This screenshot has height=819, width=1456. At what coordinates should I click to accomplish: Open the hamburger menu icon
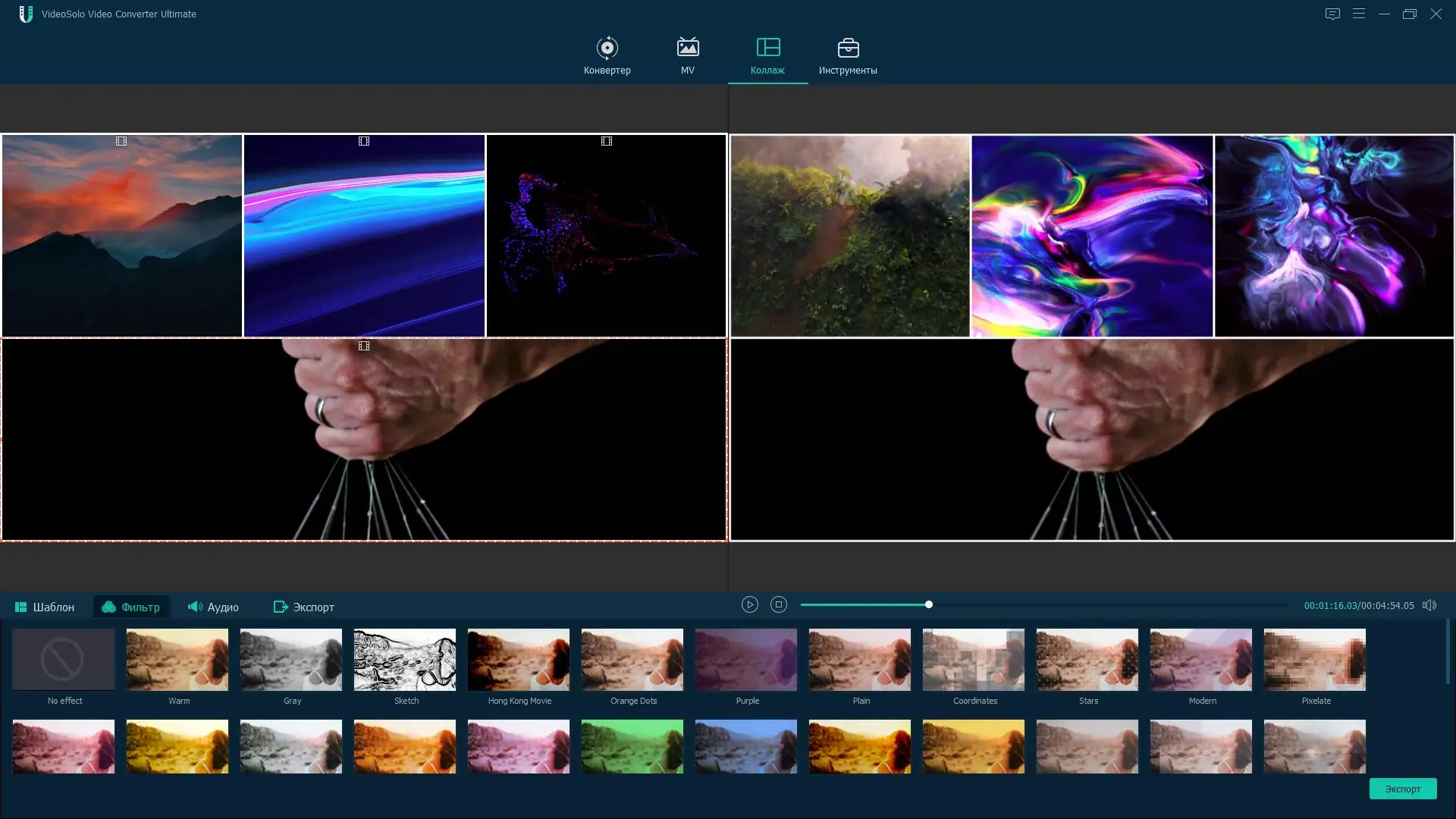point(1358,14)
